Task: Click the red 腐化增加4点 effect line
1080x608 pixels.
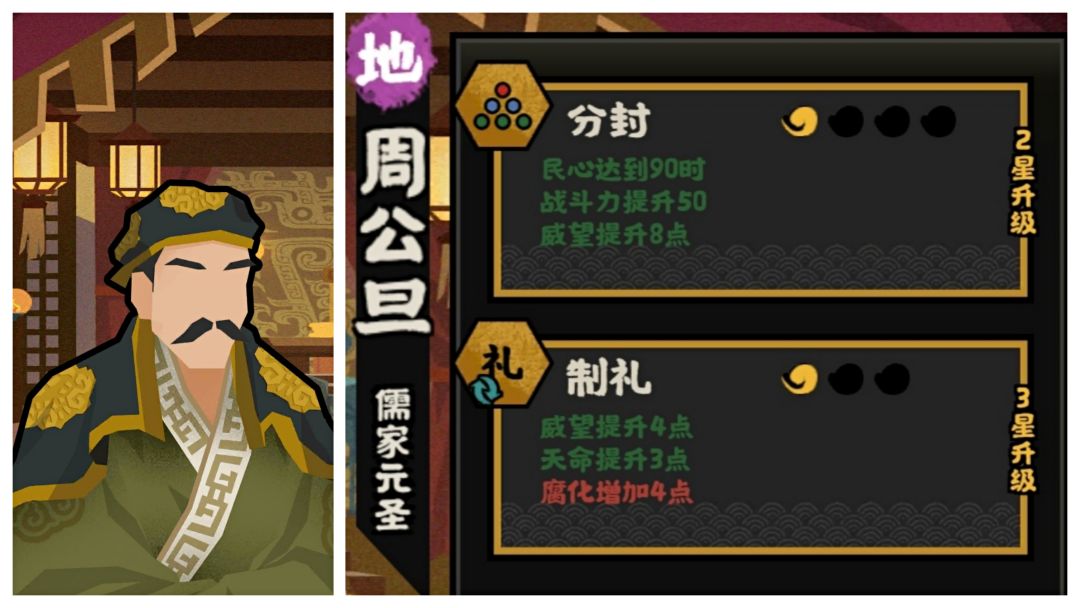Action: click(616, 492)
